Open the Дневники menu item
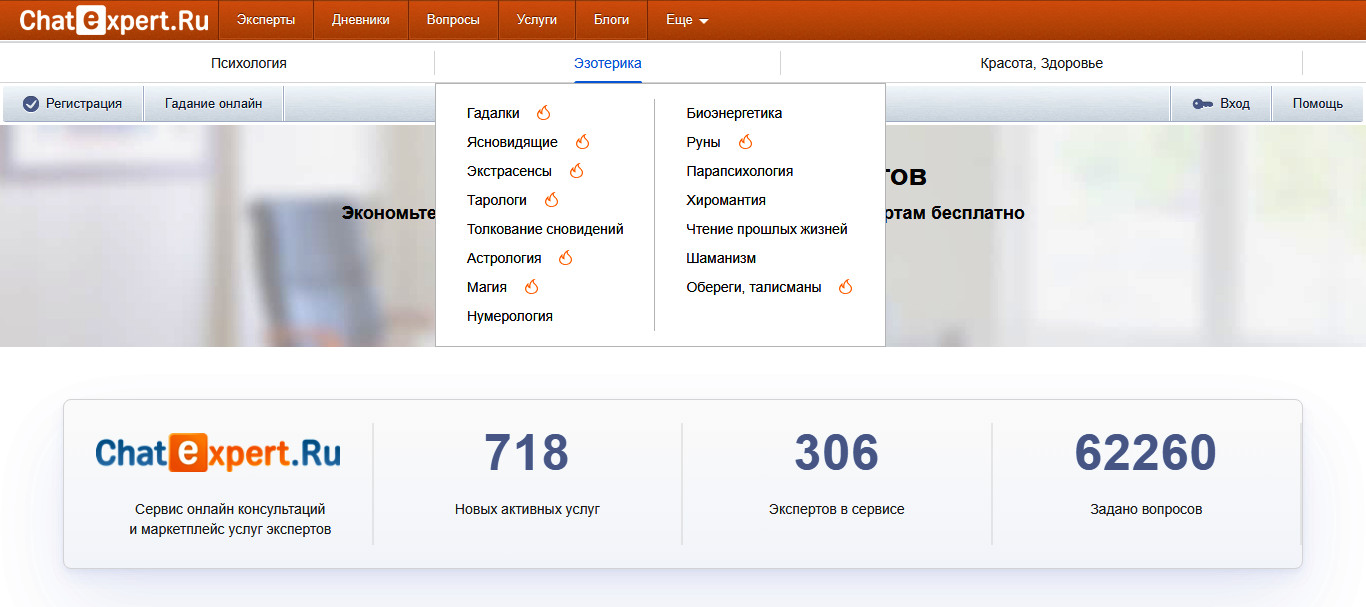 361,20
